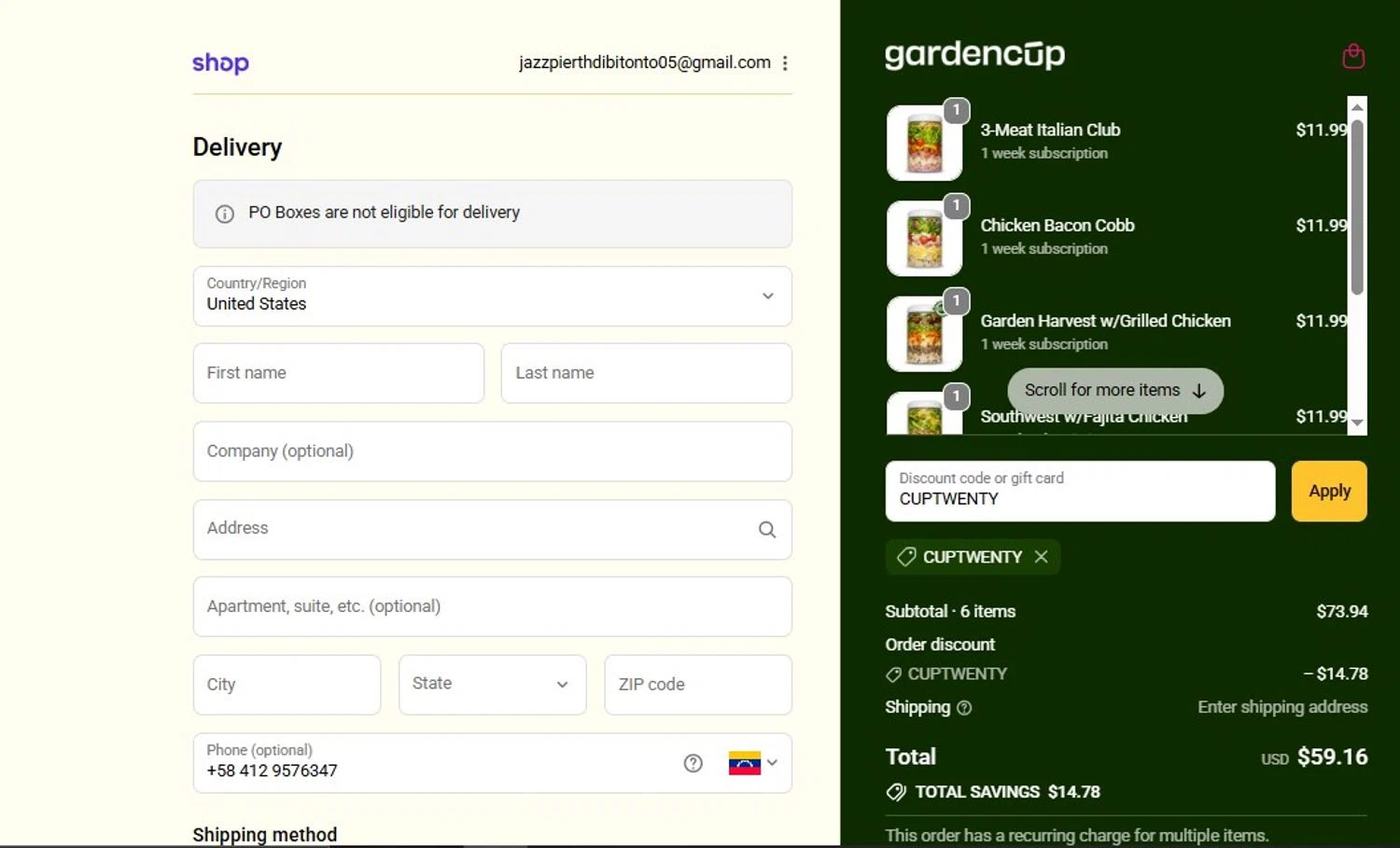Click the subtotal amount $73.94
The height and width of the screenshot is (848, 1400).
tap(1342, 612)
